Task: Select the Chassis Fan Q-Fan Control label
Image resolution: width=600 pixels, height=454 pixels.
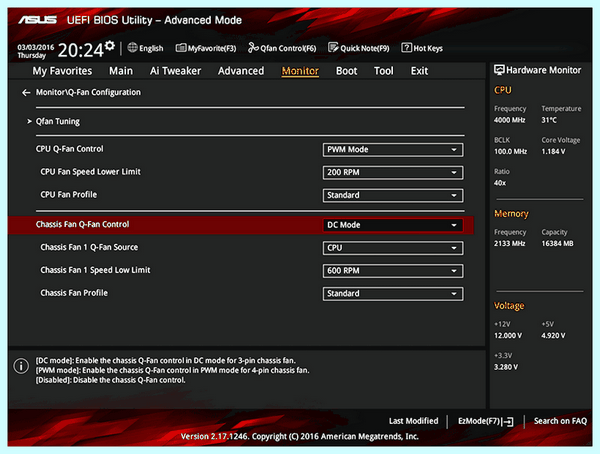Action: 82,224
